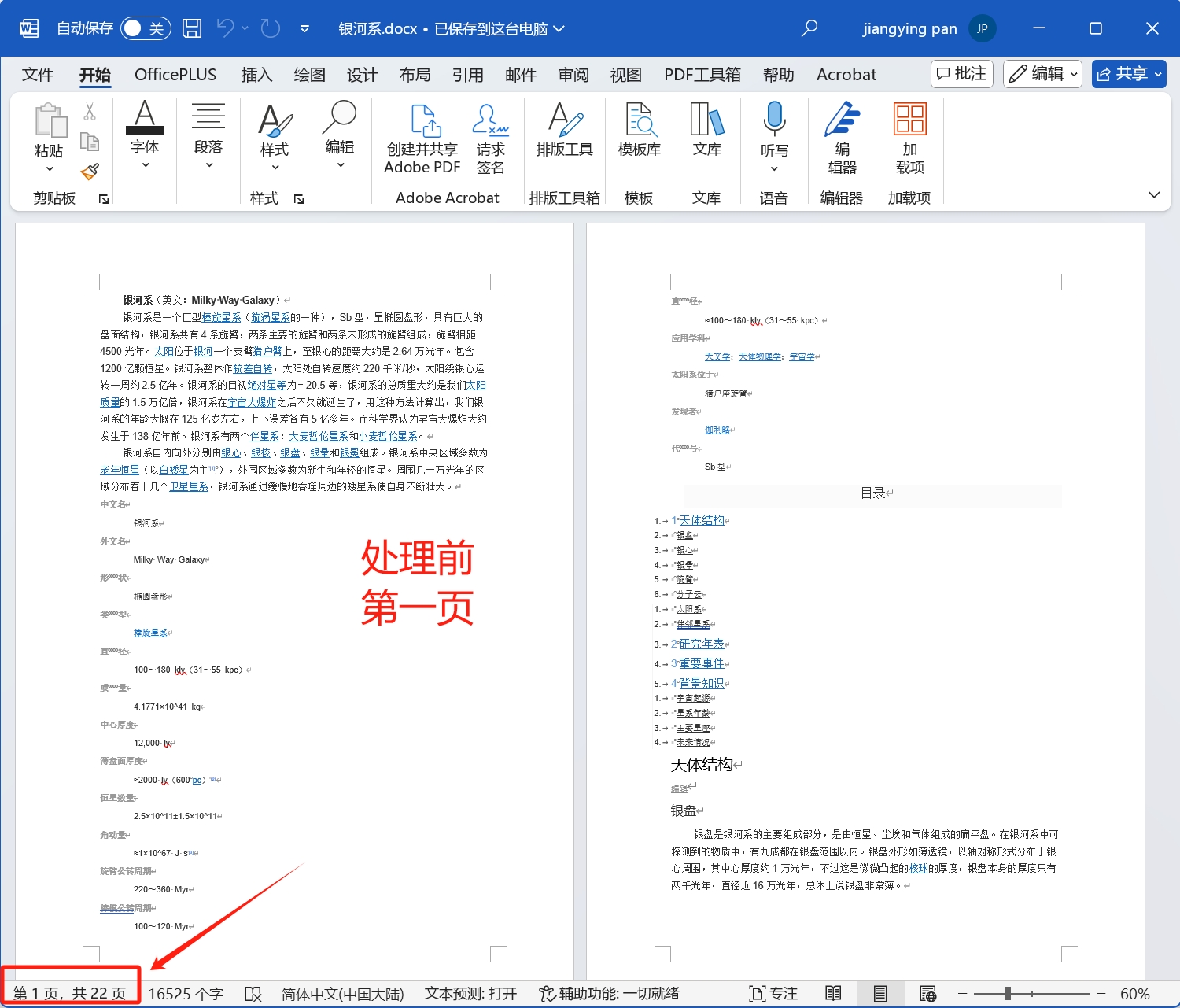
Task: Click the 16525 个字 word count area
Action: pyautogui.click(x=186, y=993)
